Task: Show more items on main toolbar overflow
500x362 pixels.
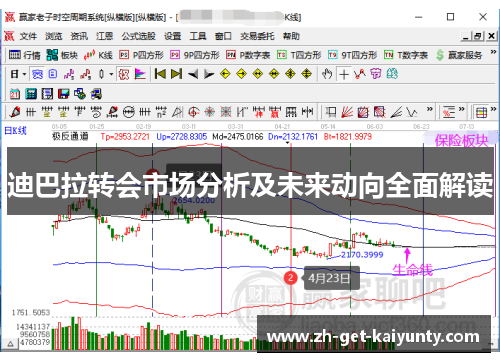Action: point(493,52)
